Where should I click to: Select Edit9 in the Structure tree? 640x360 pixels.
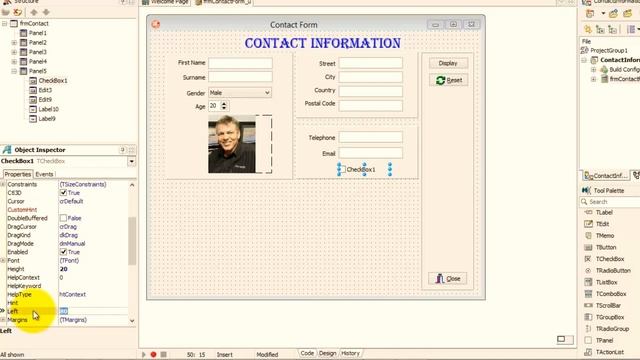click(45, 100)
